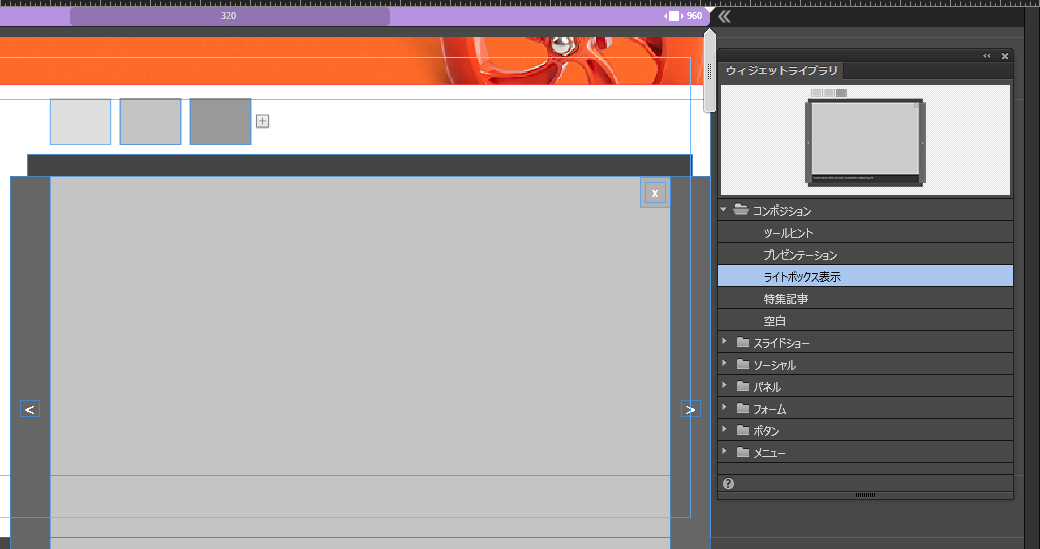The height and width of the screenshot is (549, 1040).
Task: Expand the ソーシャル folder
Action: [x=724, y=364]
